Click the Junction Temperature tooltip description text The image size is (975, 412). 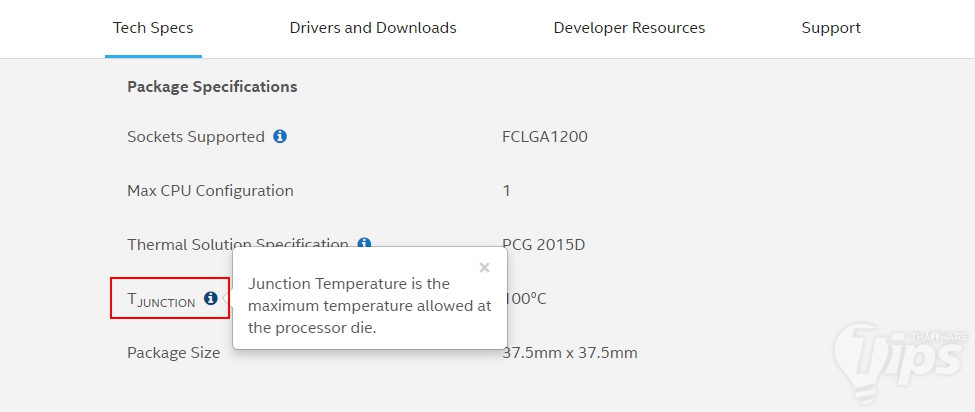369,305
